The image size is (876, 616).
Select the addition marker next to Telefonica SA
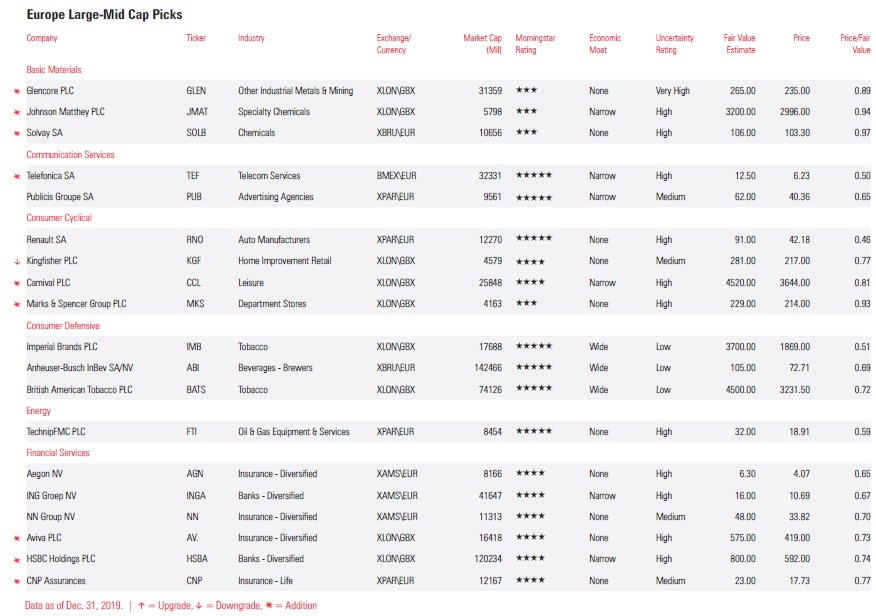click(16, 176)
